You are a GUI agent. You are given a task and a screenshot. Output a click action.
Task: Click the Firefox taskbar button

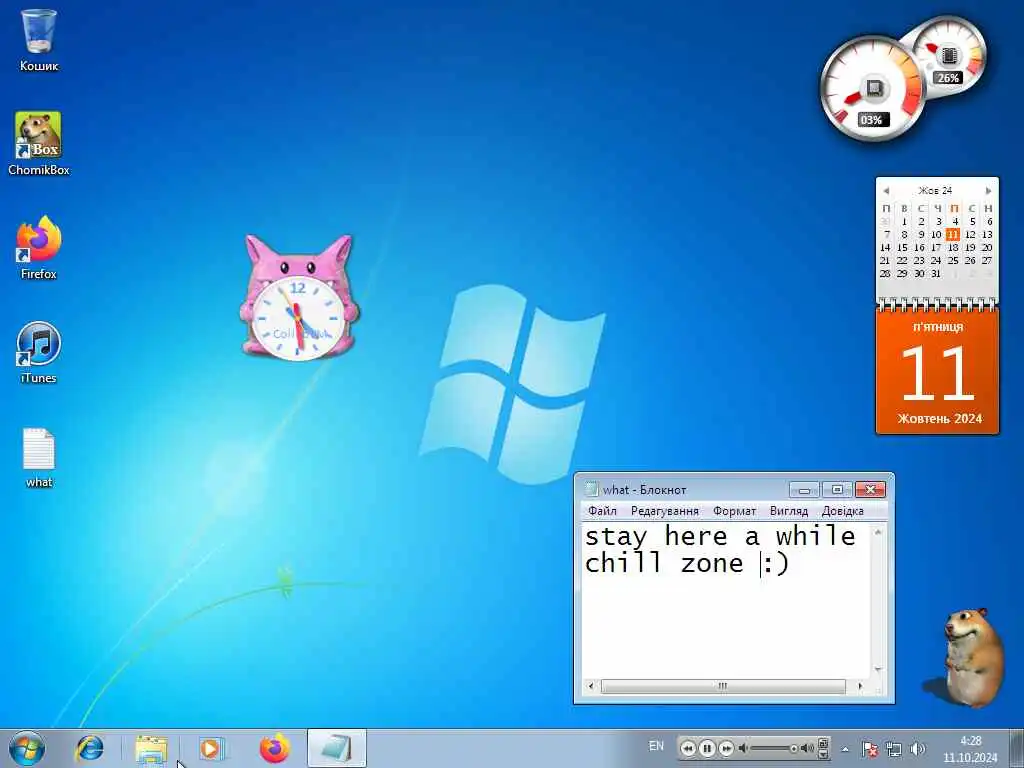point(274,748)
